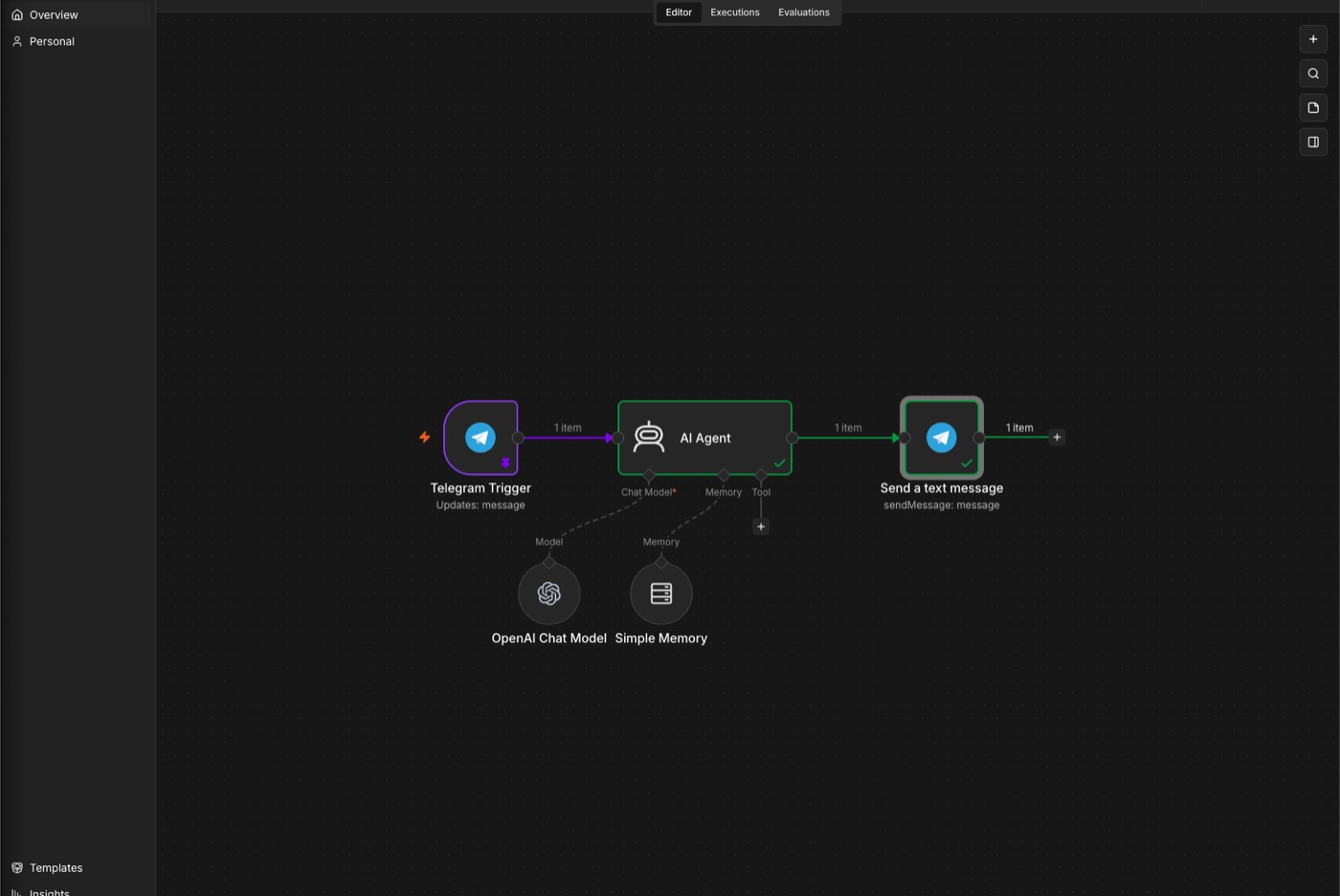The height and width of the screenshot is (896, 1340).
Task: Open the Send a text message node
Action: click(x=942, y=437)
